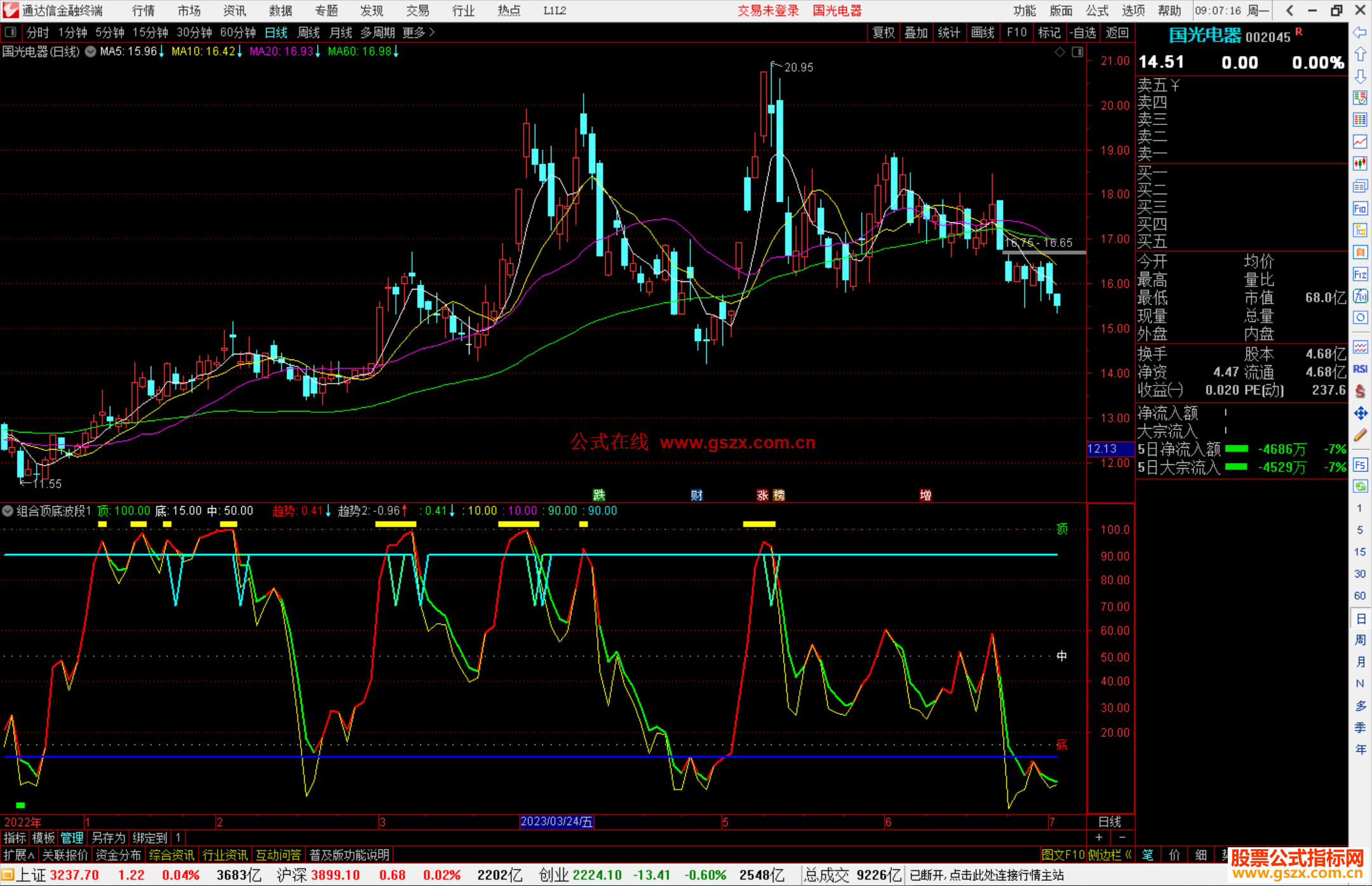
Task: Switch to the 周线 weekly period tab
Action: pyautogui.click(x=309, y=32)
